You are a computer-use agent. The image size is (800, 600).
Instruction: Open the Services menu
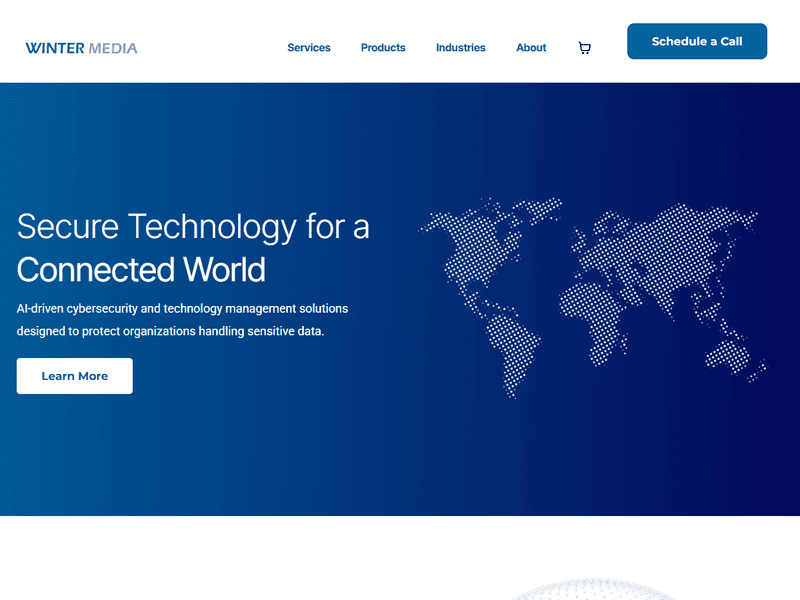tap(309, 47)
